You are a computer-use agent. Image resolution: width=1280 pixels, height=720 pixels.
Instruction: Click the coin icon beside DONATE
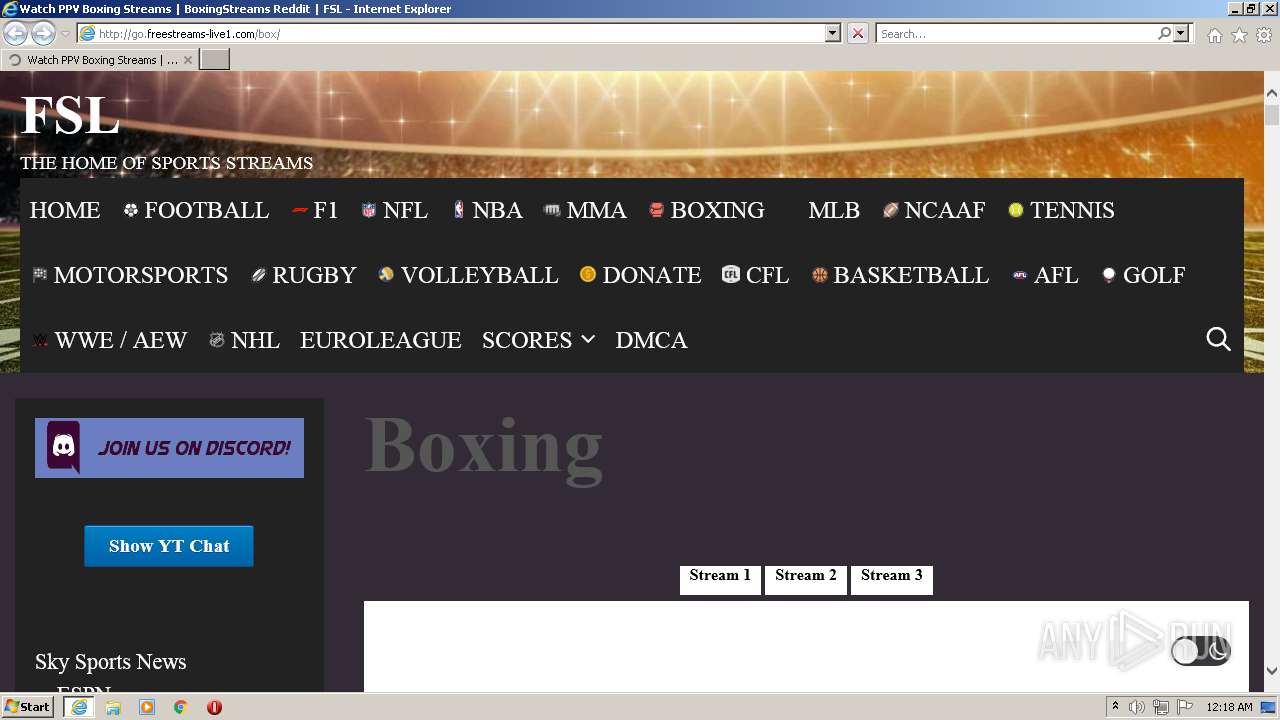[588, 275]
